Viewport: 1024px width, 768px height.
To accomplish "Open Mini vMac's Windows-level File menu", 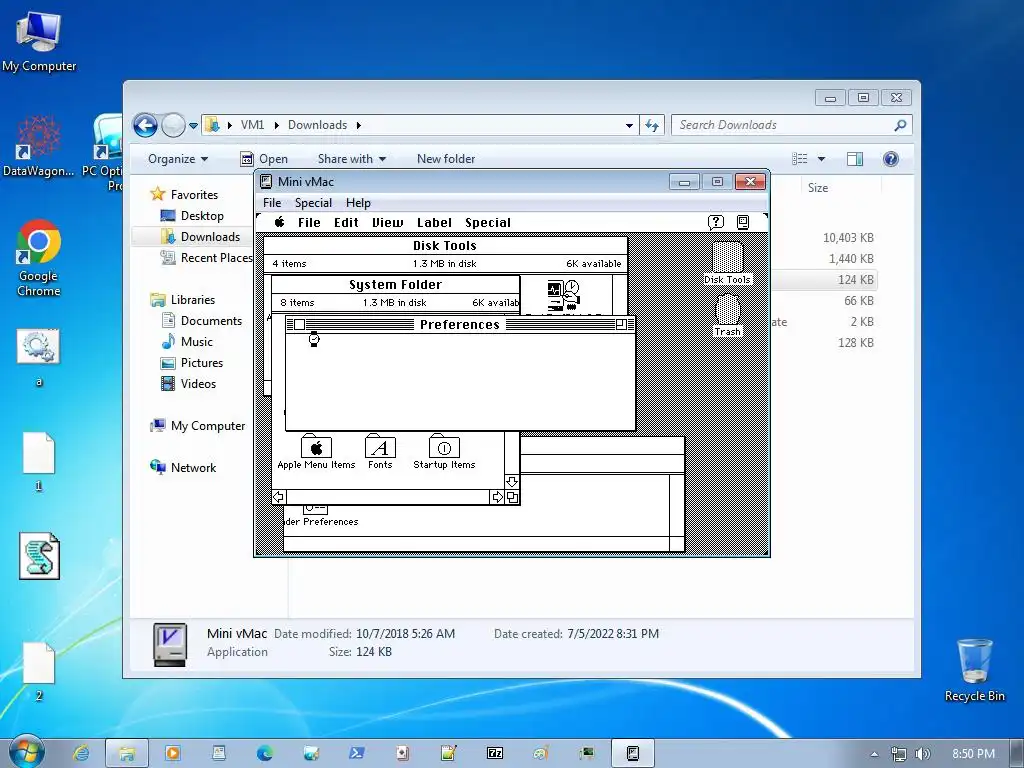I will (272, 202).
